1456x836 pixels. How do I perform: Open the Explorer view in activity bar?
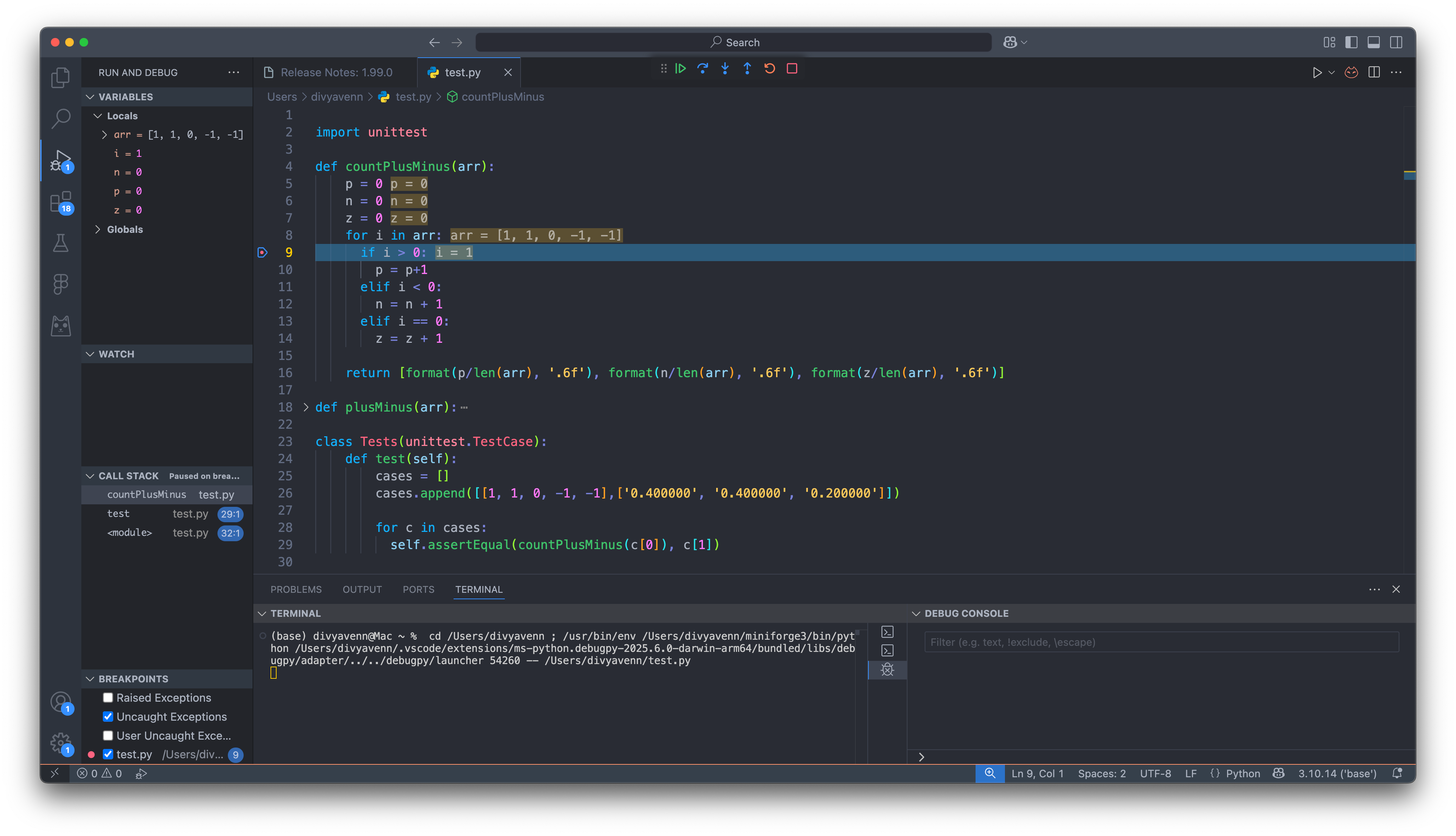click(x=61, y=77)
